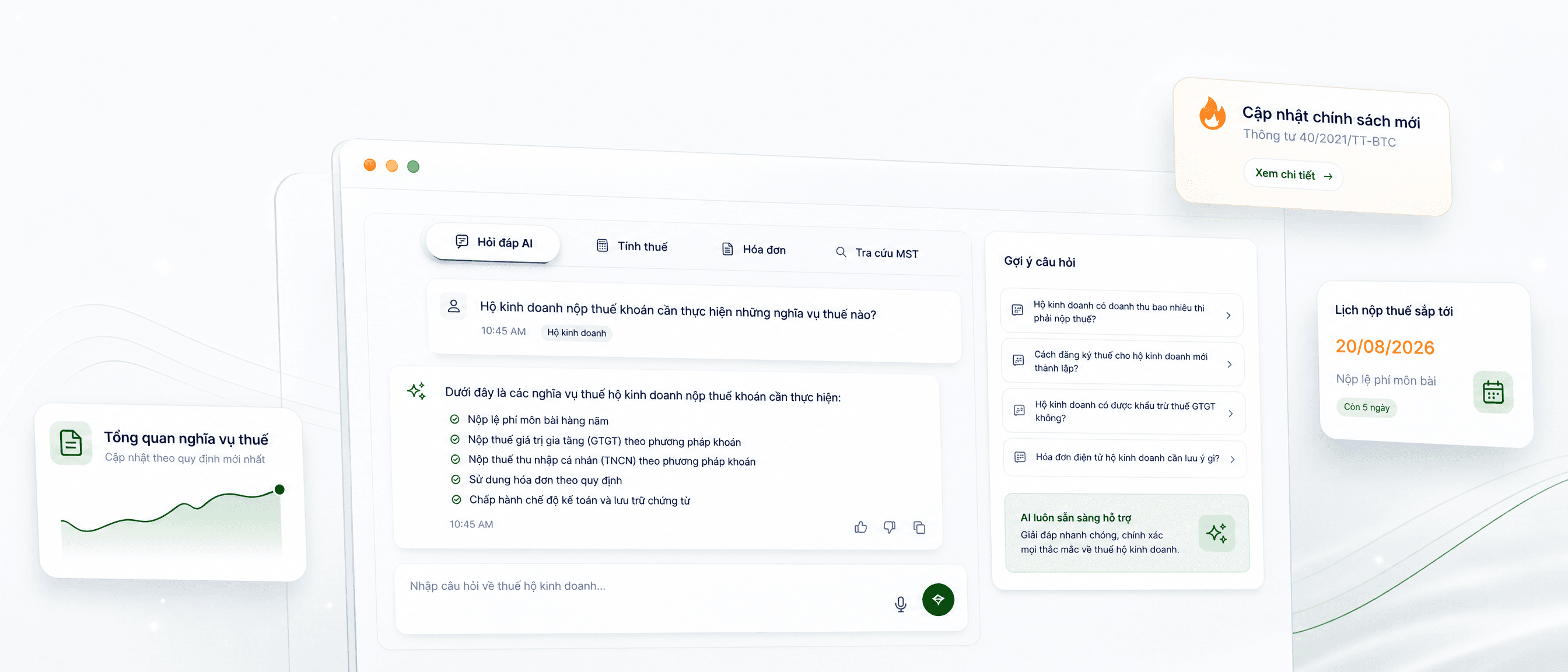
Task: Open suggestion about khấu trừ thuế GTGT
Action: pos(1124,411)
